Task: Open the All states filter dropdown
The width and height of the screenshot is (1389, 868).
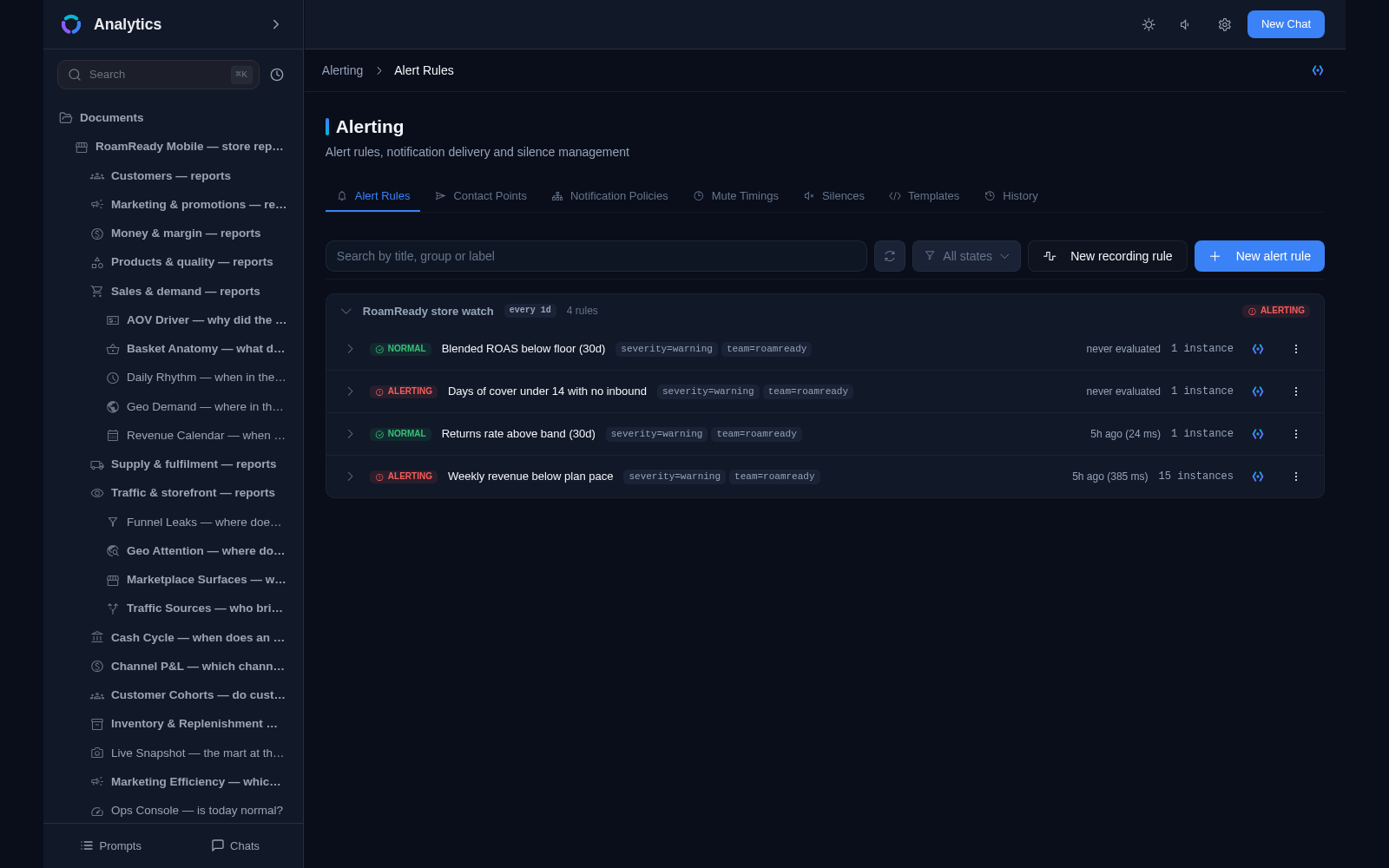Action: click(966, 256)
